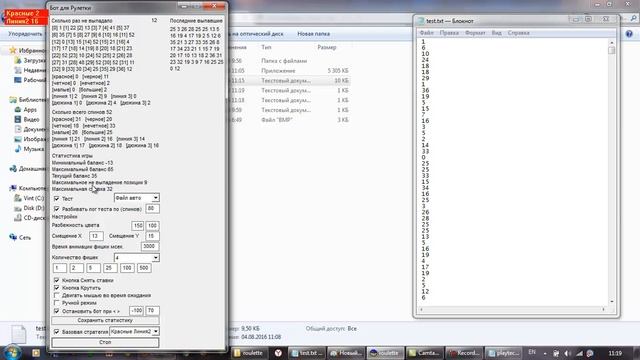
Task: Open Формат menu in Notepad
Action: click(475, 33)
